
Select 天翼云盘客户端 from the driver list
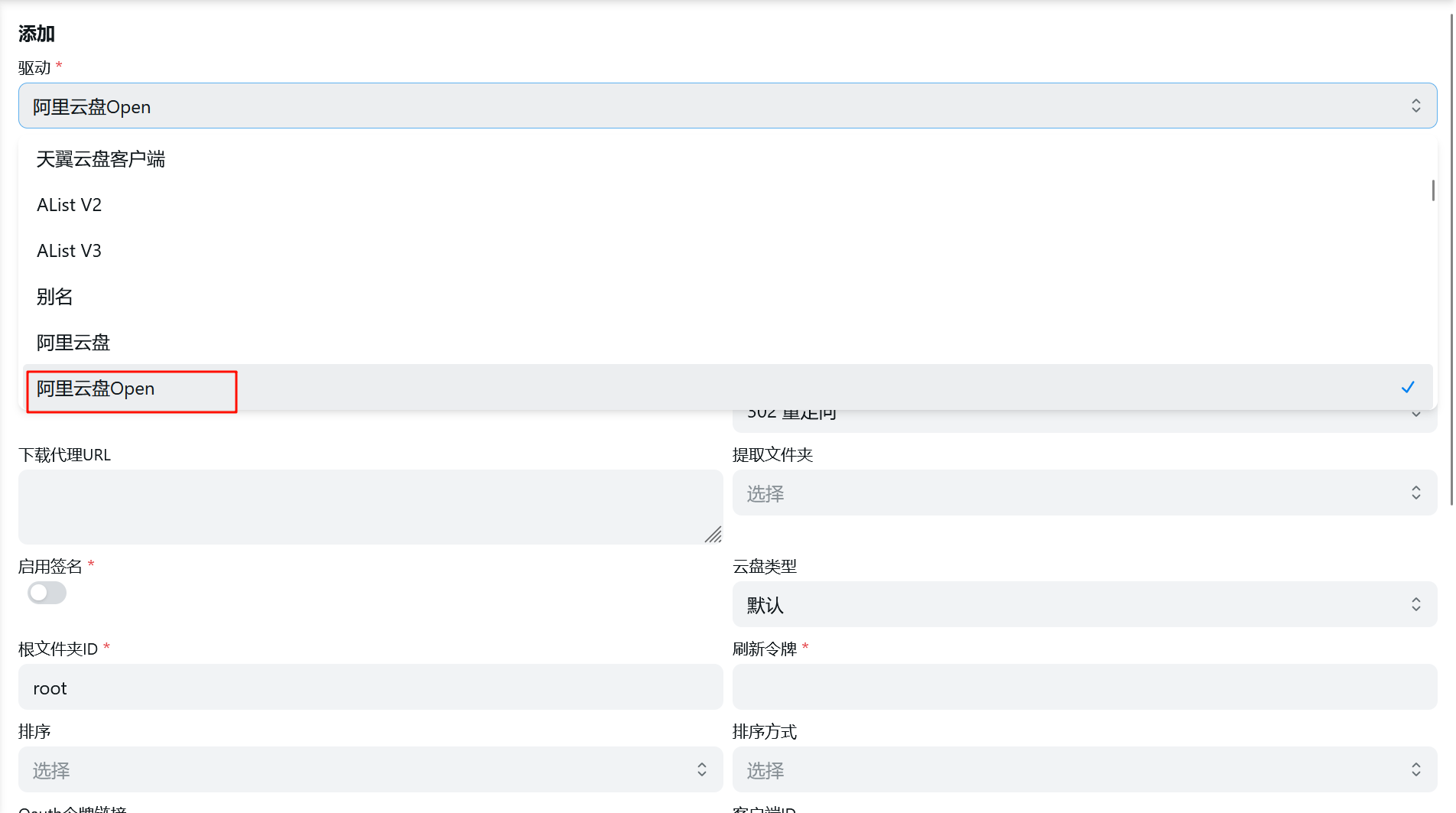[x=727, y=159]
